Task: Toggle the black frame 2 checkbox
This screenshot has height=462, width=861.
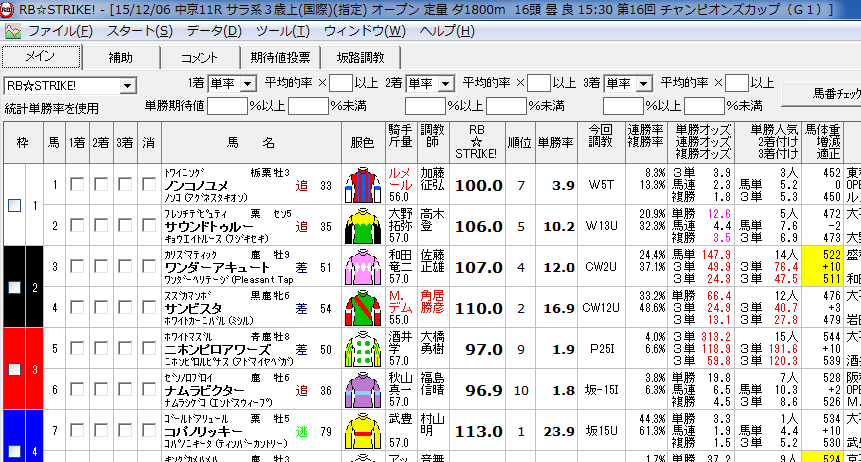Action: pyautogui.click(x=14, y=287)
